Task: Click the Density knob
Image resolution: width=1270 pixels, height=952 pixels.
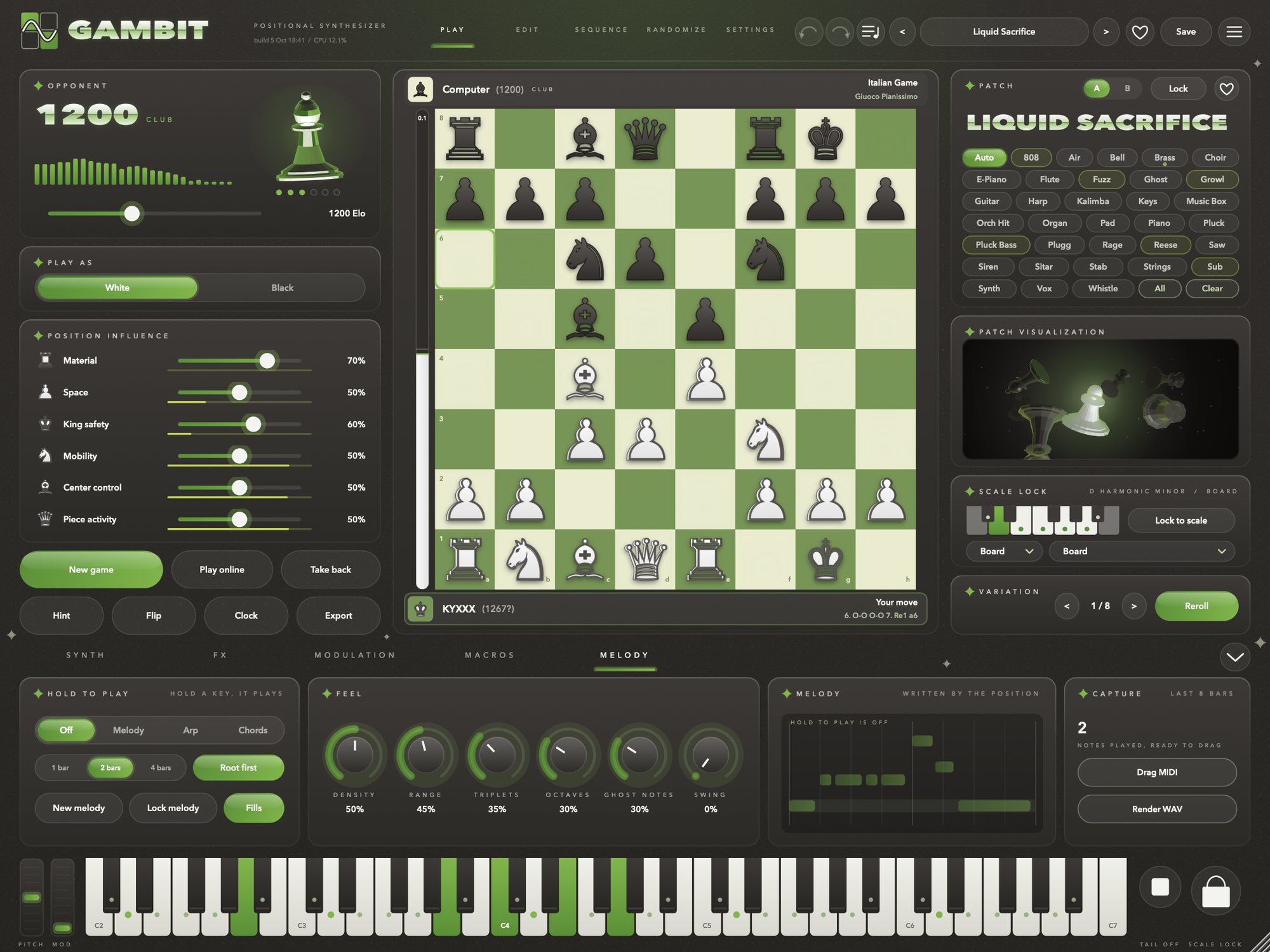Action: click(355, 754)
